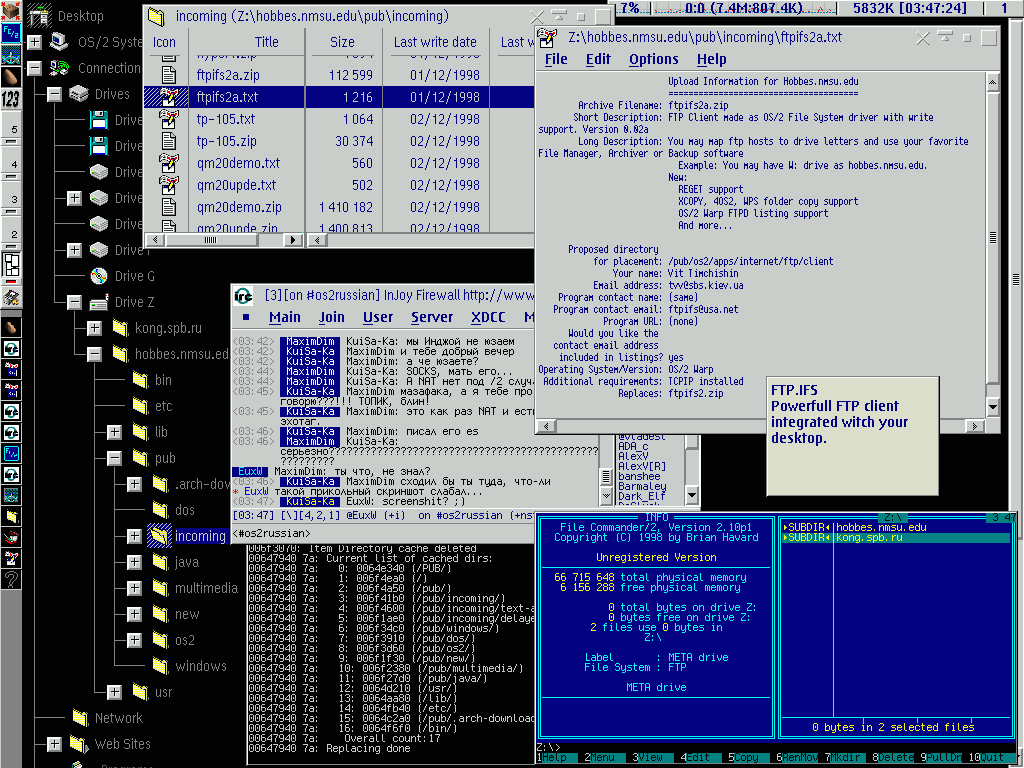Viewport: 1024px width, 768px height.
Task: Expand the lib folder node
Action: [x=115, y=432]
